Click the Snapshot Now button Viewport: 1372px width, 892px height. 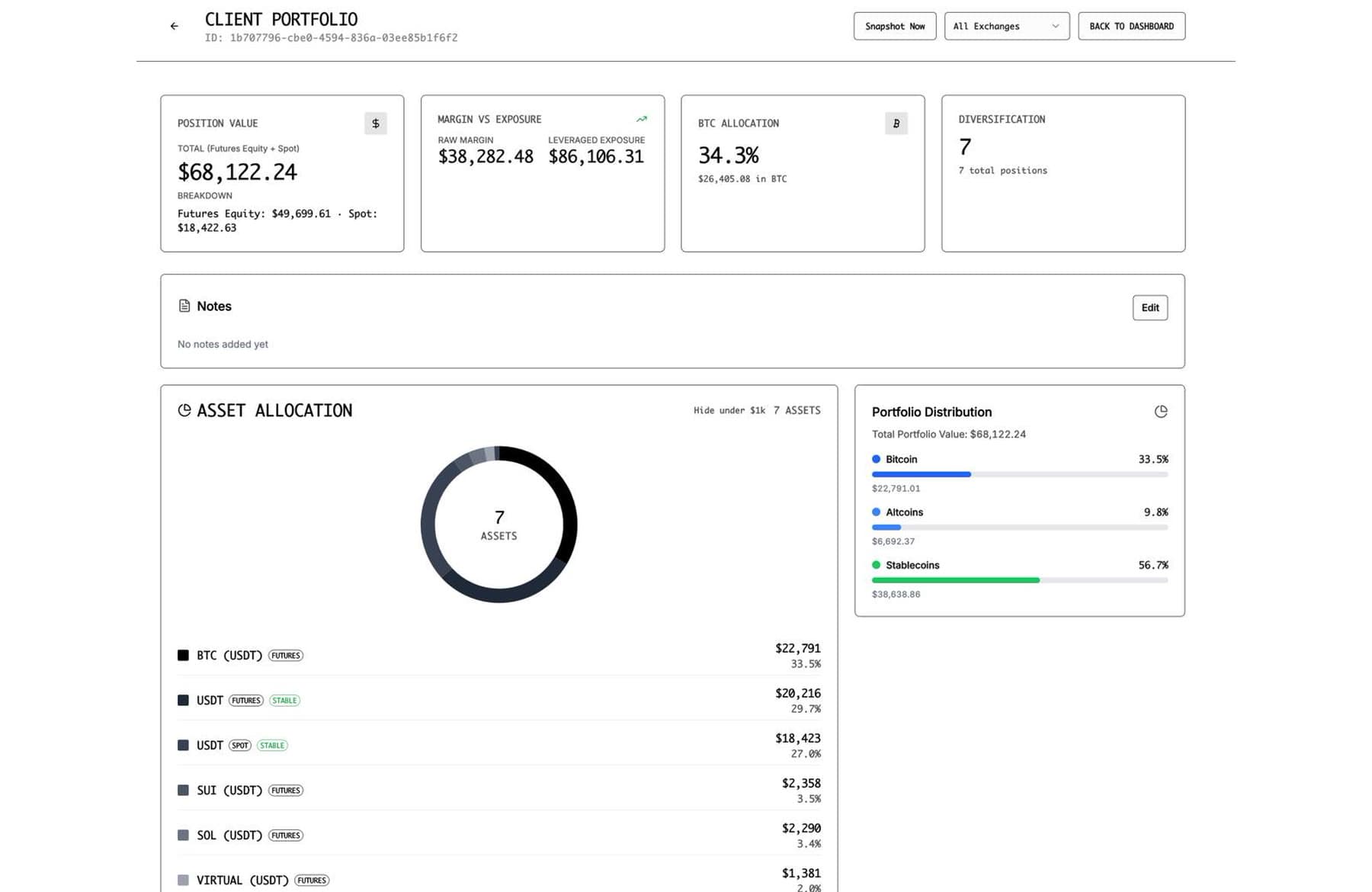coord(895,26)
